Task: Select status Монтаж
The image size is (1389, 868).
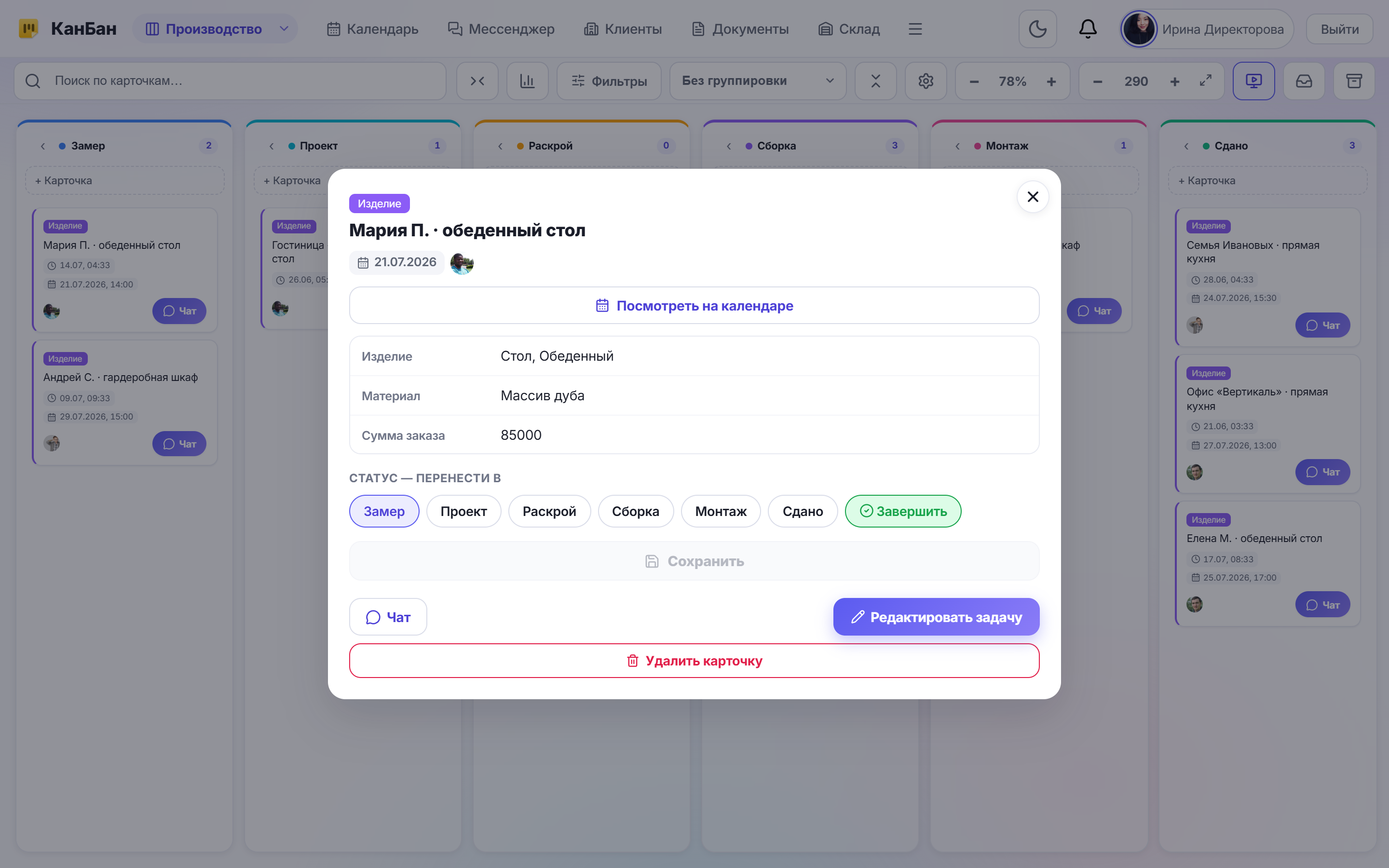Action: [721, 511]
